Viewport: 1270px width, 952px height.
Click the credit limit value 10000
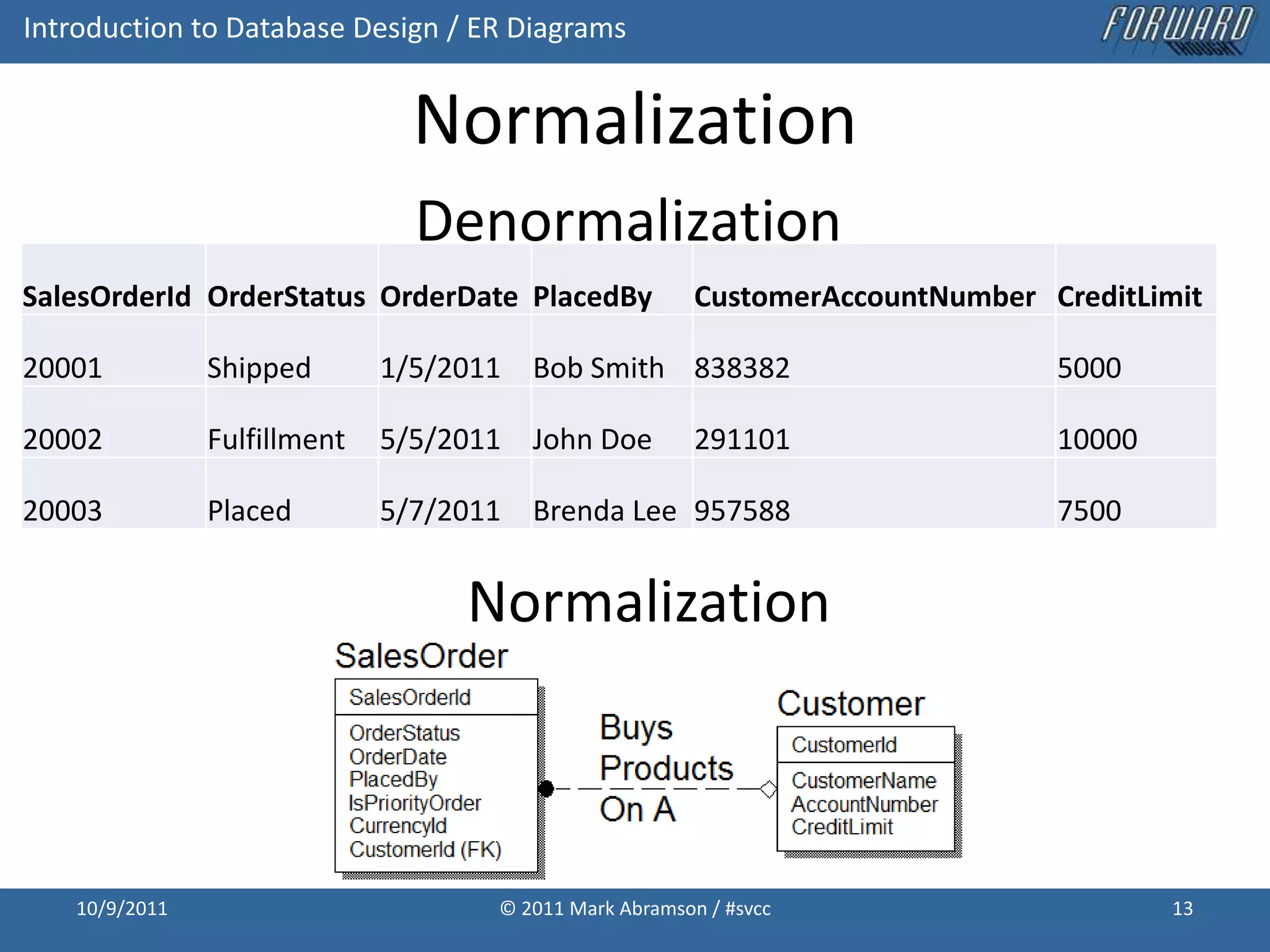(1096, 439)
